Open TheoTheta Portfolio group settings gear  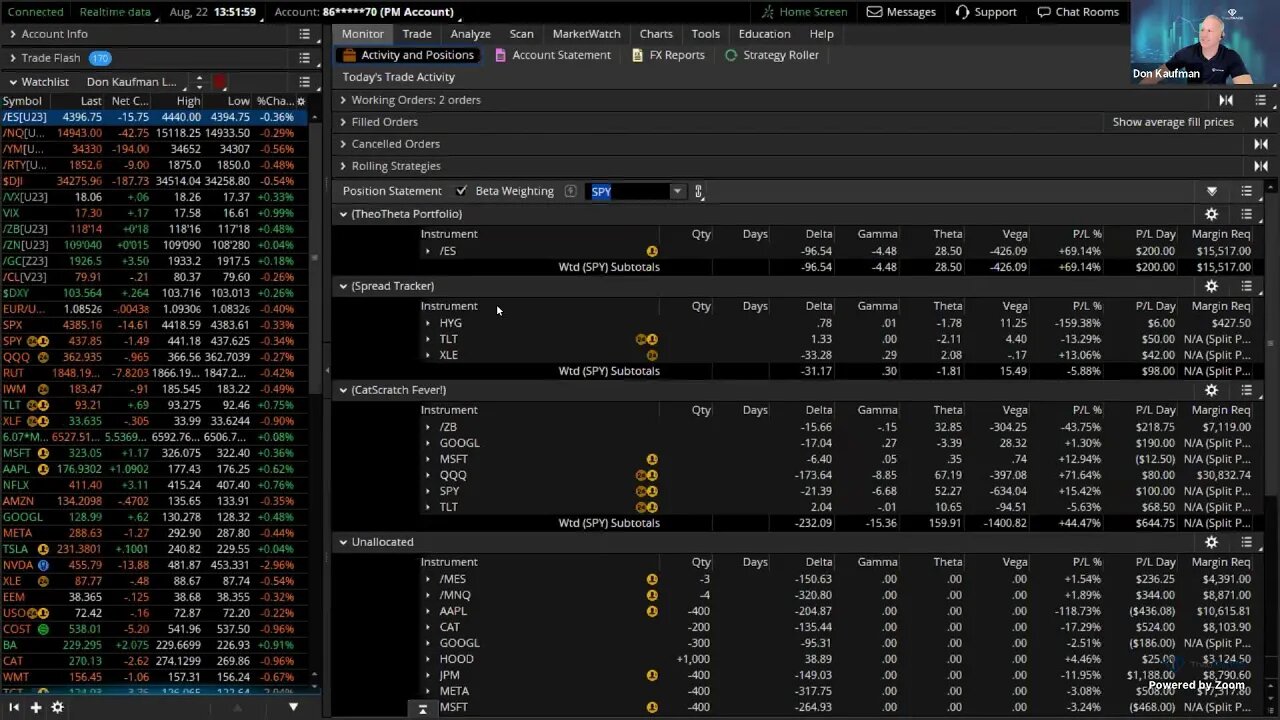click(1211, 214)
